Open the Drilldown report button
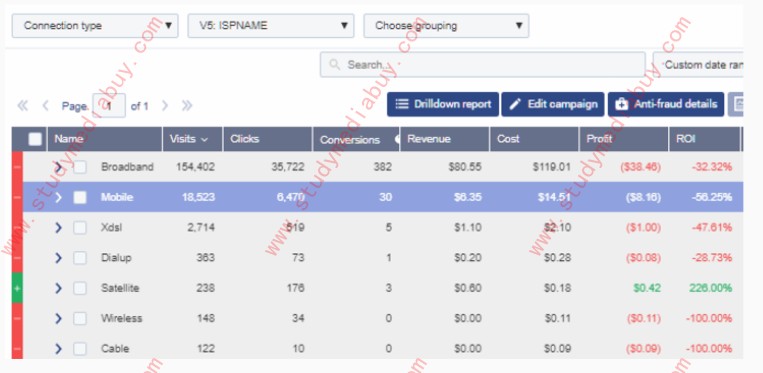 [443, 104]
